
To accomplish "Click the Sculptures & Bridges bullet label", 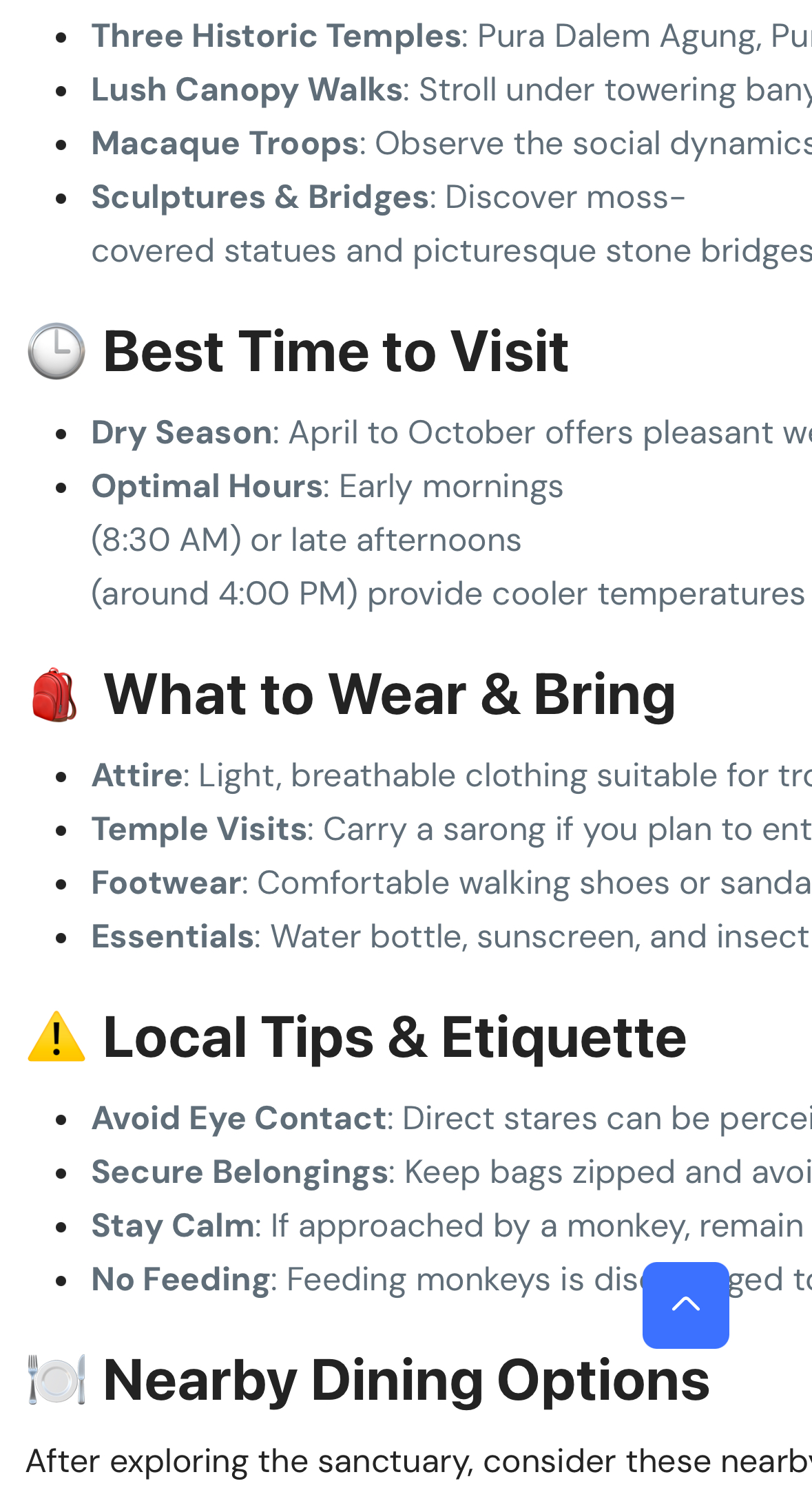I will (x=260, y=197).
